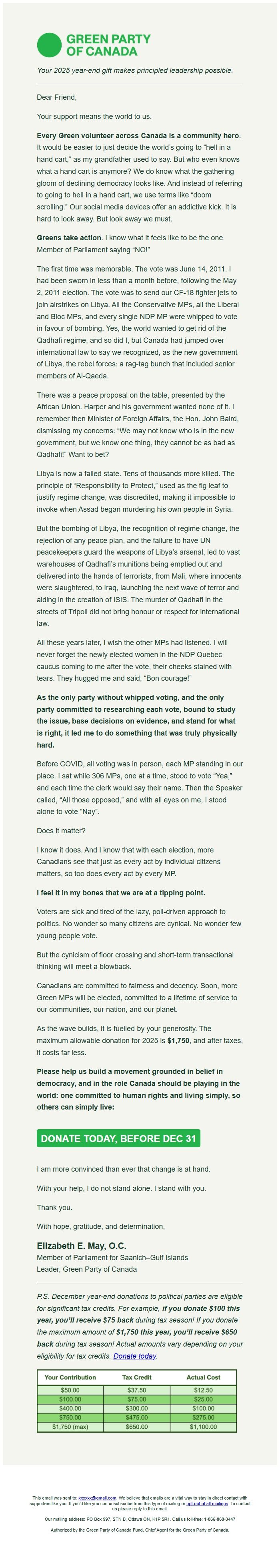Click the bold tipping point sentence
This screenshot has width=280, height=1568.
click(120, 893)
